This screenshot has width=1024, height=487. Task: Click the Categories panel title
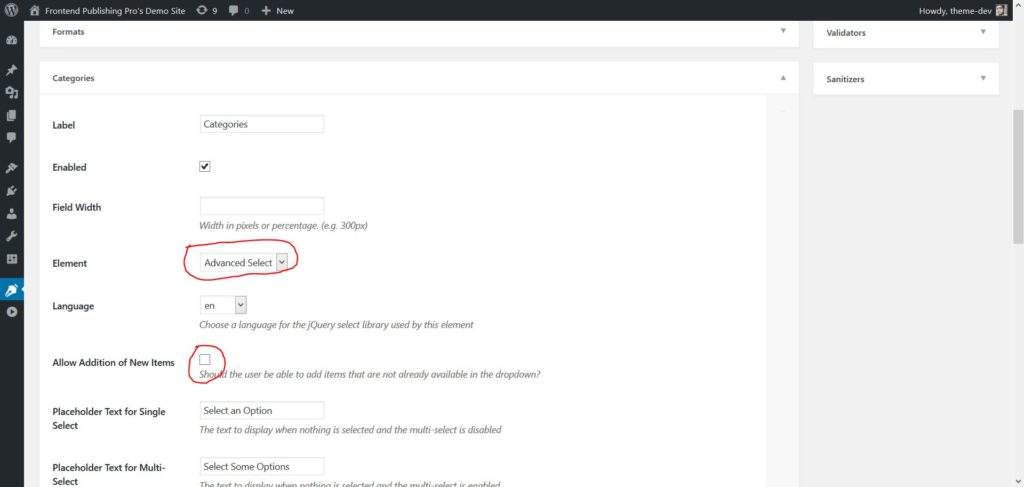[x=73, y=78]
